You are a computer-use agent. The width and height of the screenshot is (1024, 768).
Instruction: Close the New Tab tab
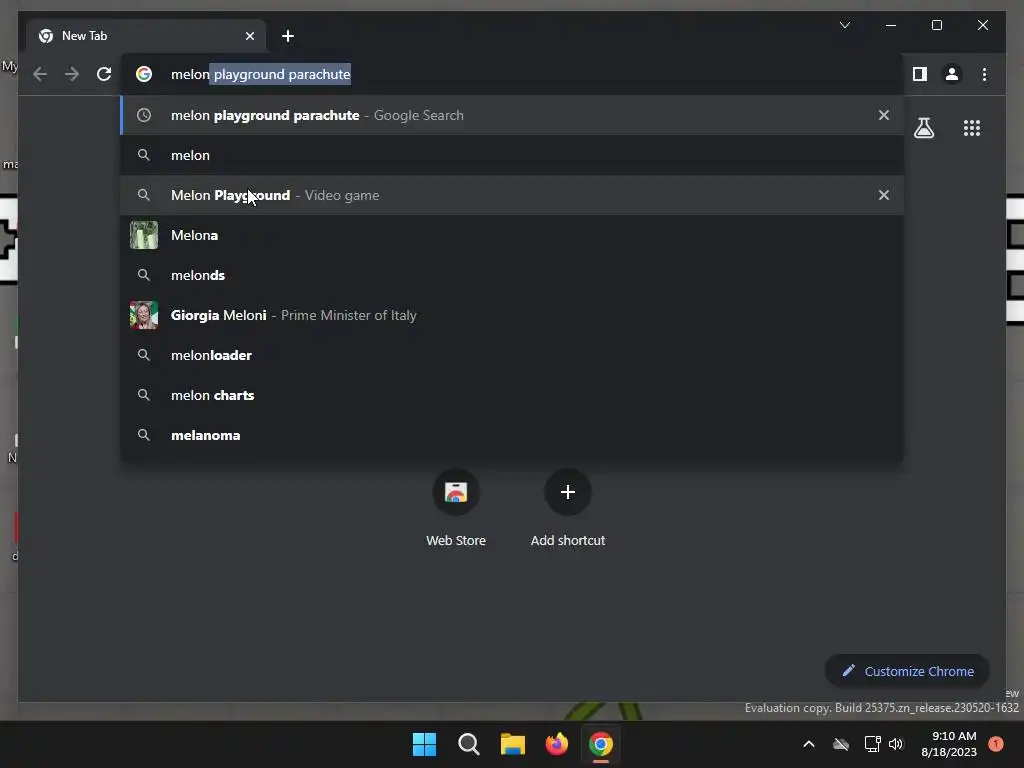(249, 36)
